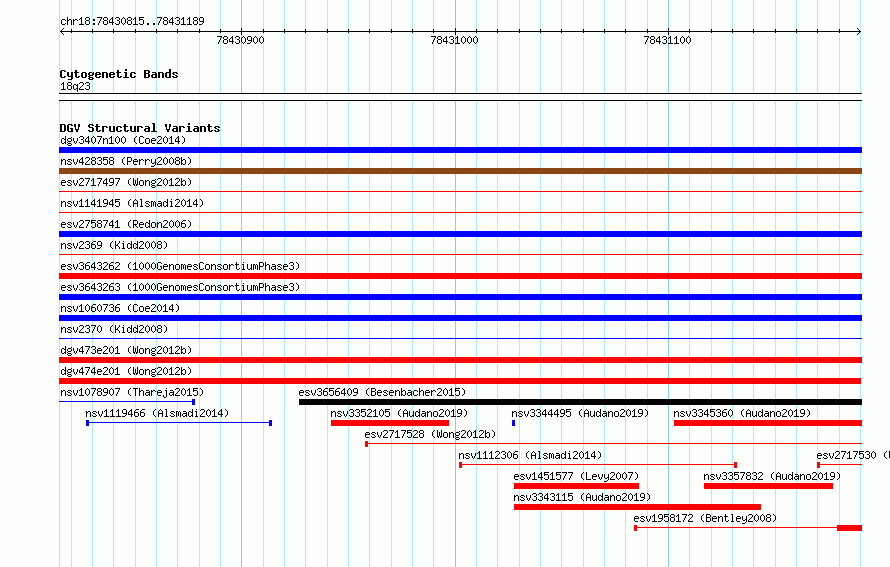
Task: Click the black esv3656409 bar
Action: [x=580, y=402]
